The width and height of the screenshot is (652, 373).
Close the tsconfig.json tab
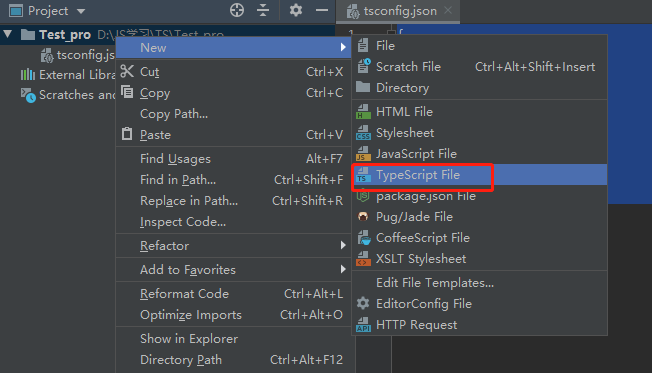coord(448,10)
